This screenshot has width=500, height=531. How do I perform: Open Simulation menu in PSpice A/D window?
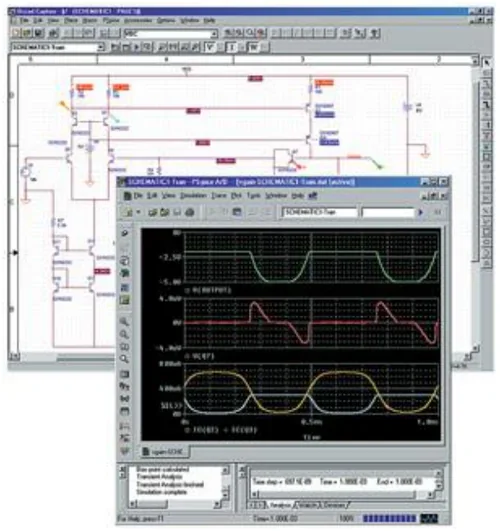click(x=193, y=196)
